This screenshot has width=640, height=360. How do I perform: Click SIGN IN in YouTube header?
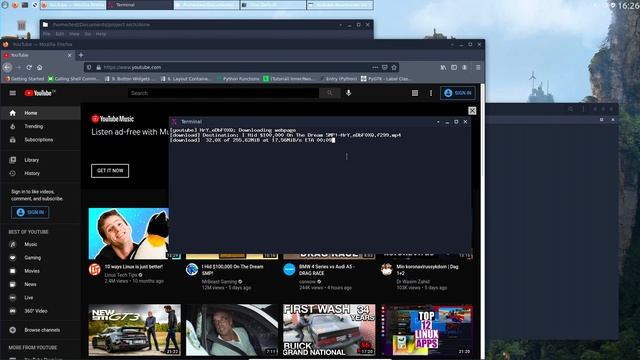tap(458, 93)
